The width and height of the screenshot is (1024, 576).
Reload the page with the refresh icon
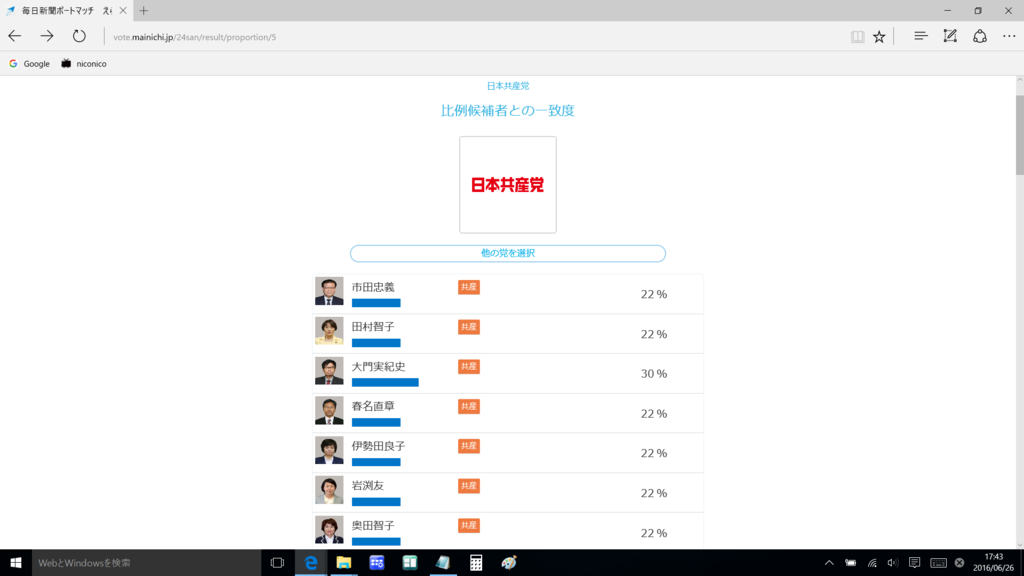[x=79, y=37]
